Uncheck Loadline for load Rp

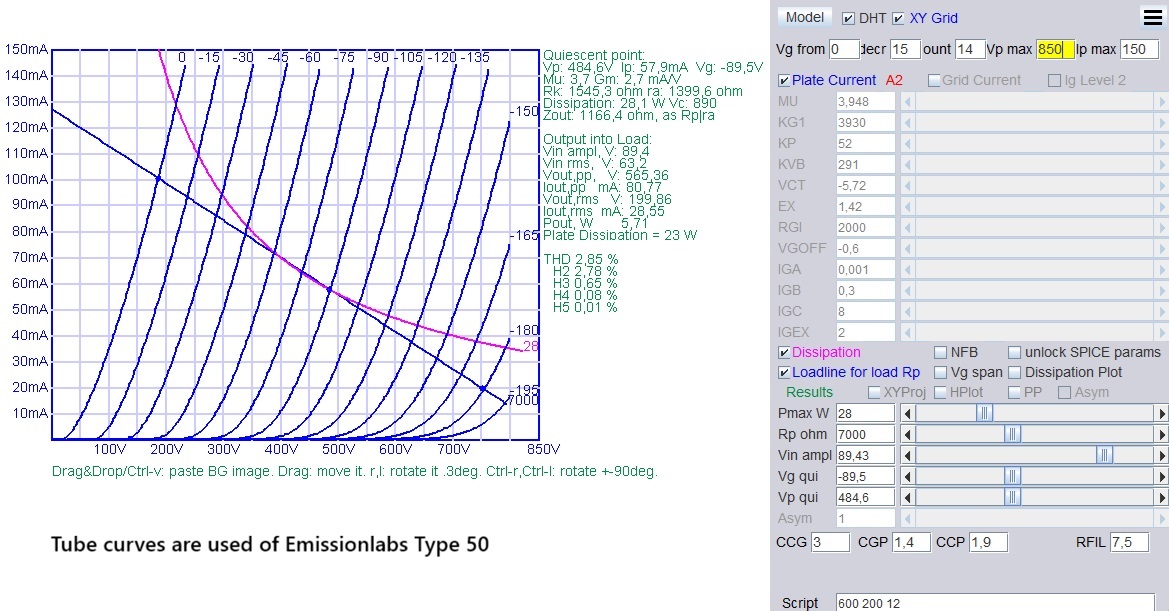coord(784,372)
